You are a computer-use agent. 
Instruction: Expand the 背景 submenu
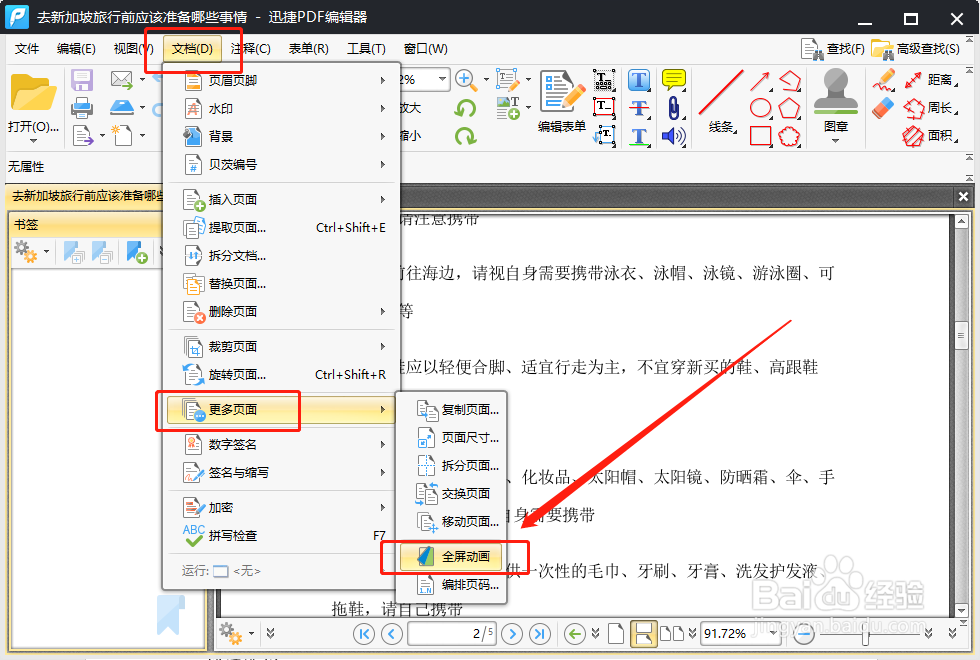point(281,136)
